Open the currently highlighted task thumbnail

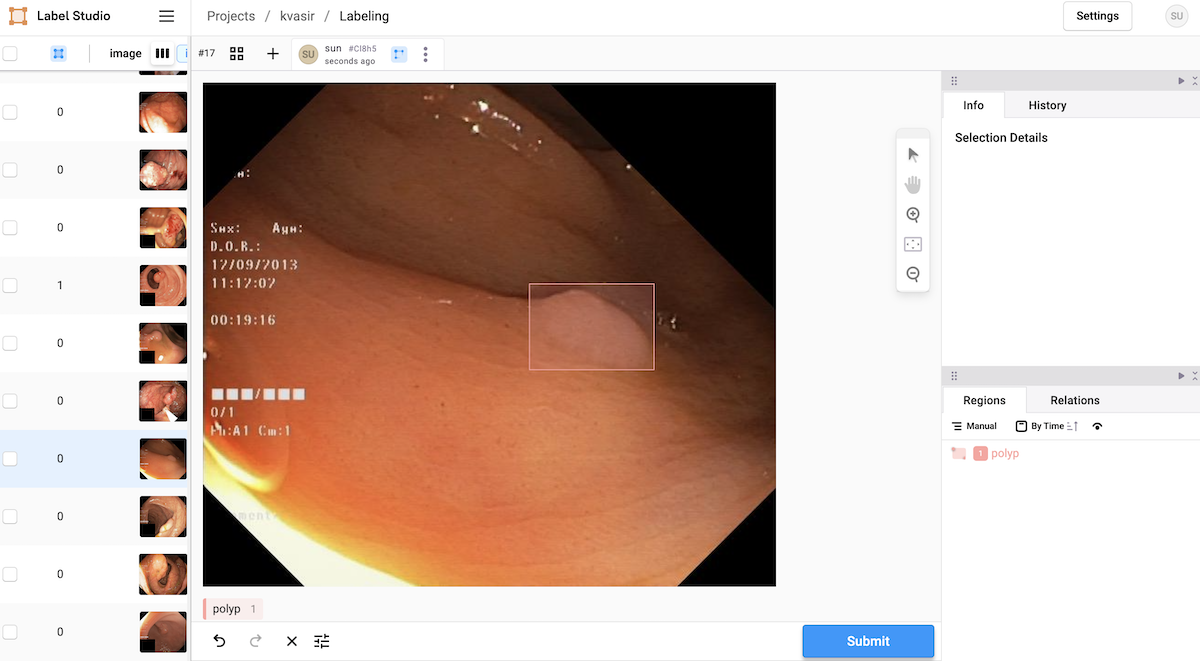click(163, 459)
